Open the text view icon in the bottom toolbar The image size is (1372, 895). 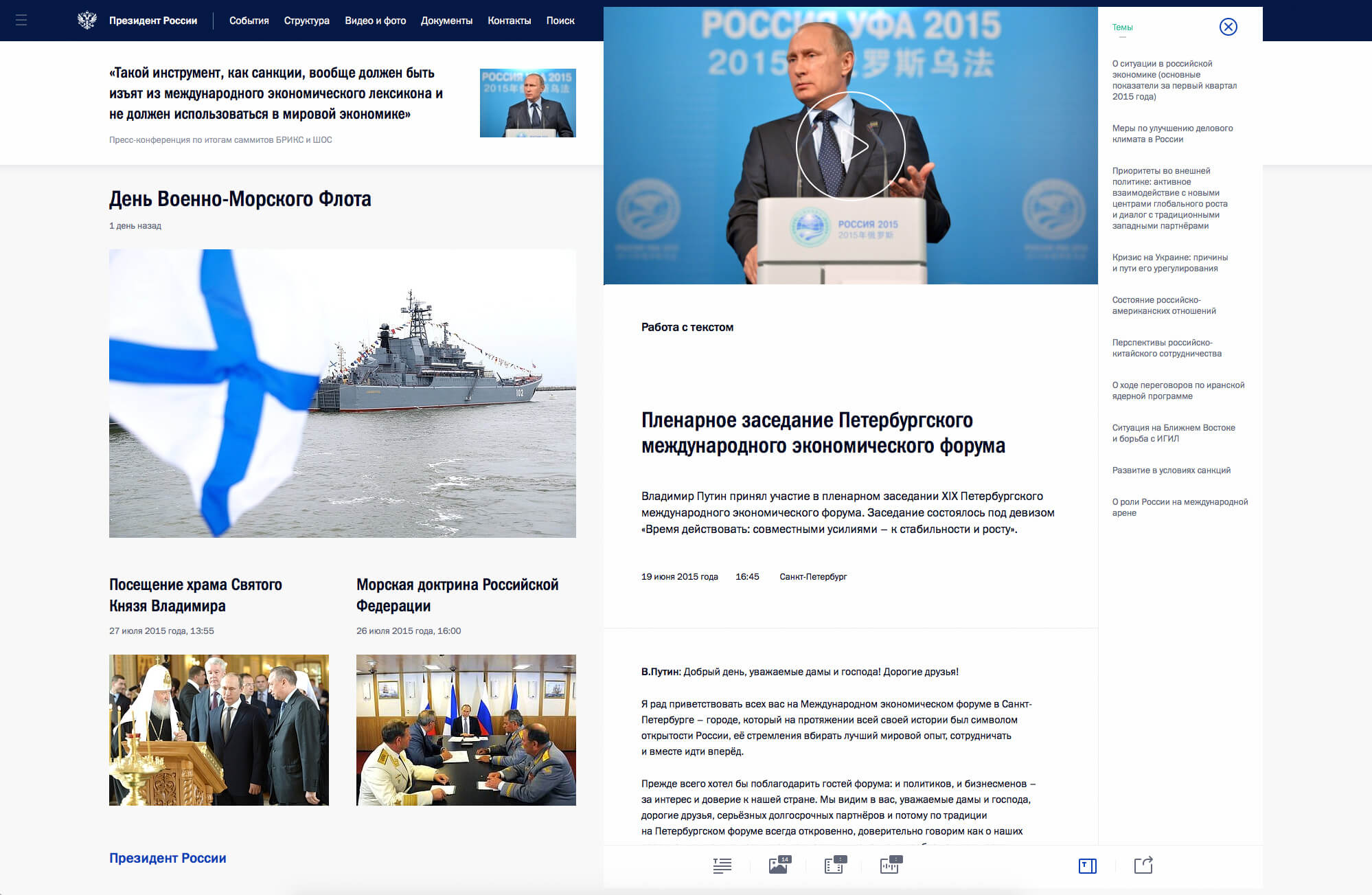tap(722, 865)
